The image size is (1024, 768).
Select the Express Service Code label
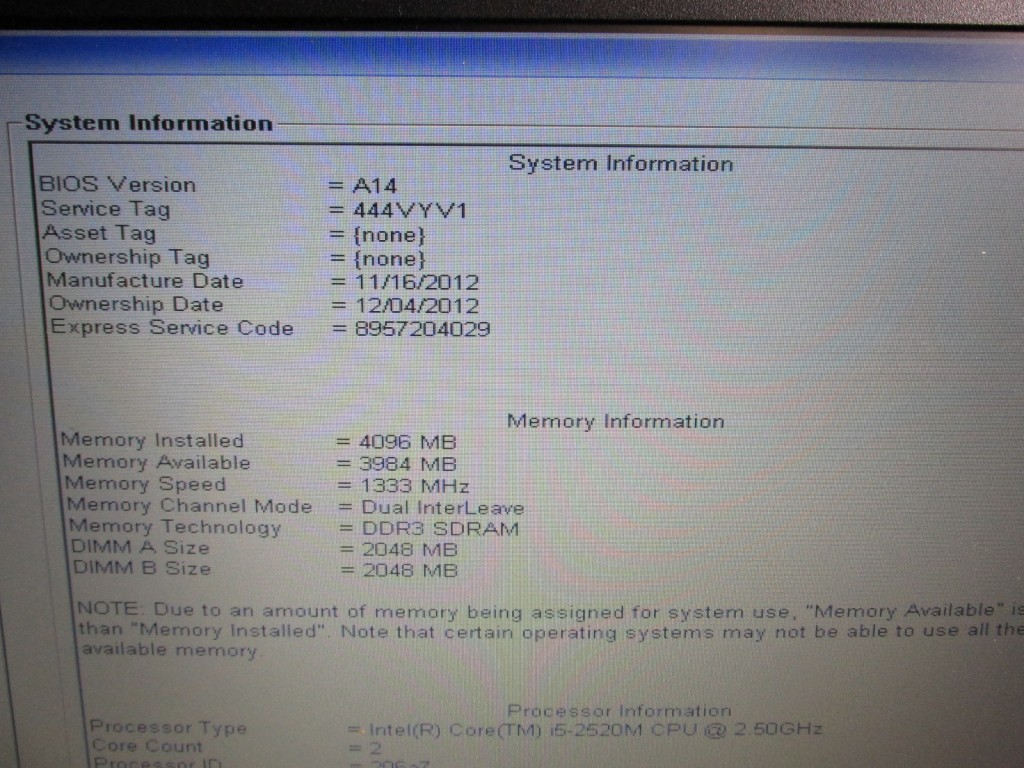(172, 327)
